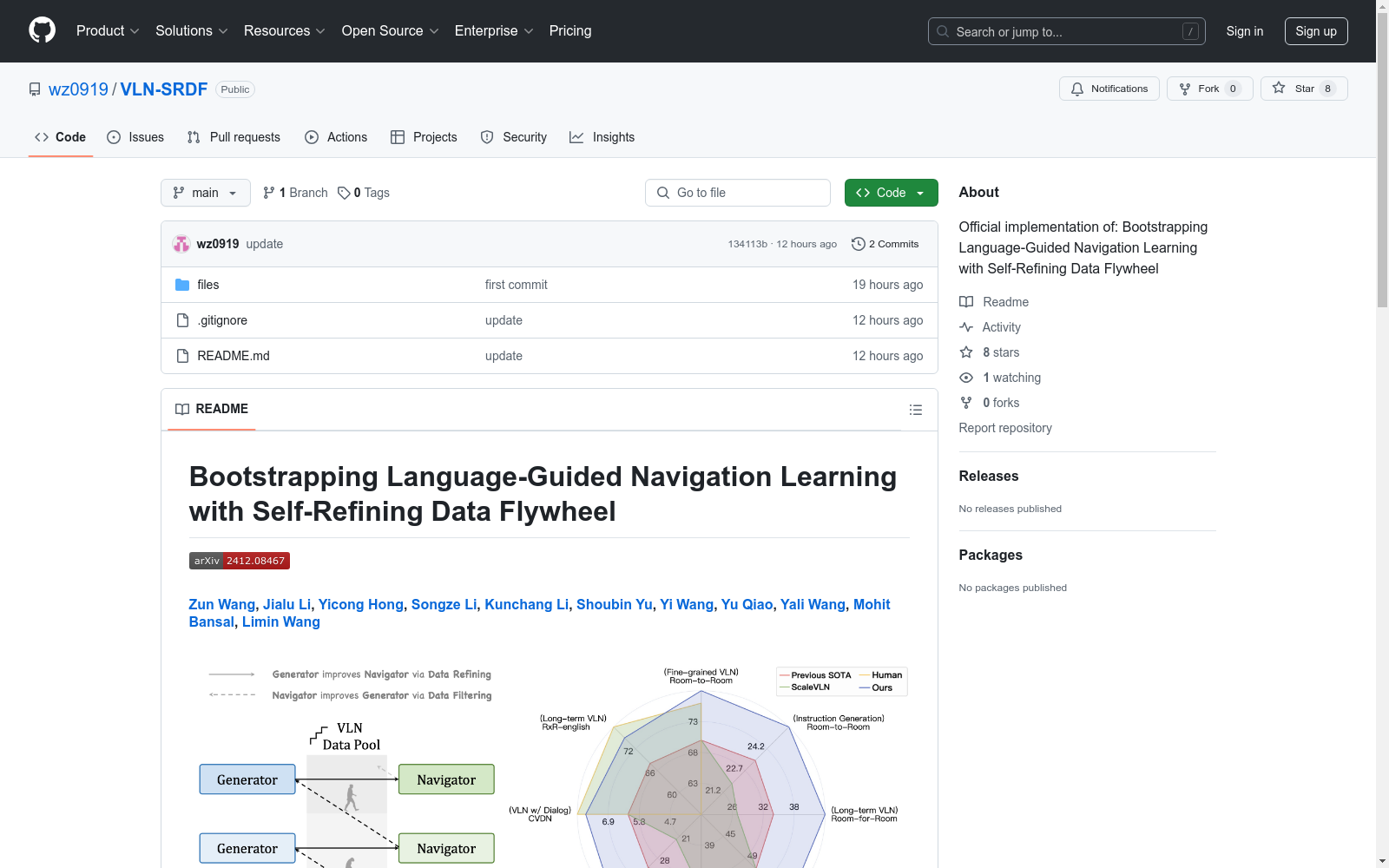This screenshot has height=868, width=1389.
Task: Click the branch icon beside 1 Branch
Action: (269, 193)
